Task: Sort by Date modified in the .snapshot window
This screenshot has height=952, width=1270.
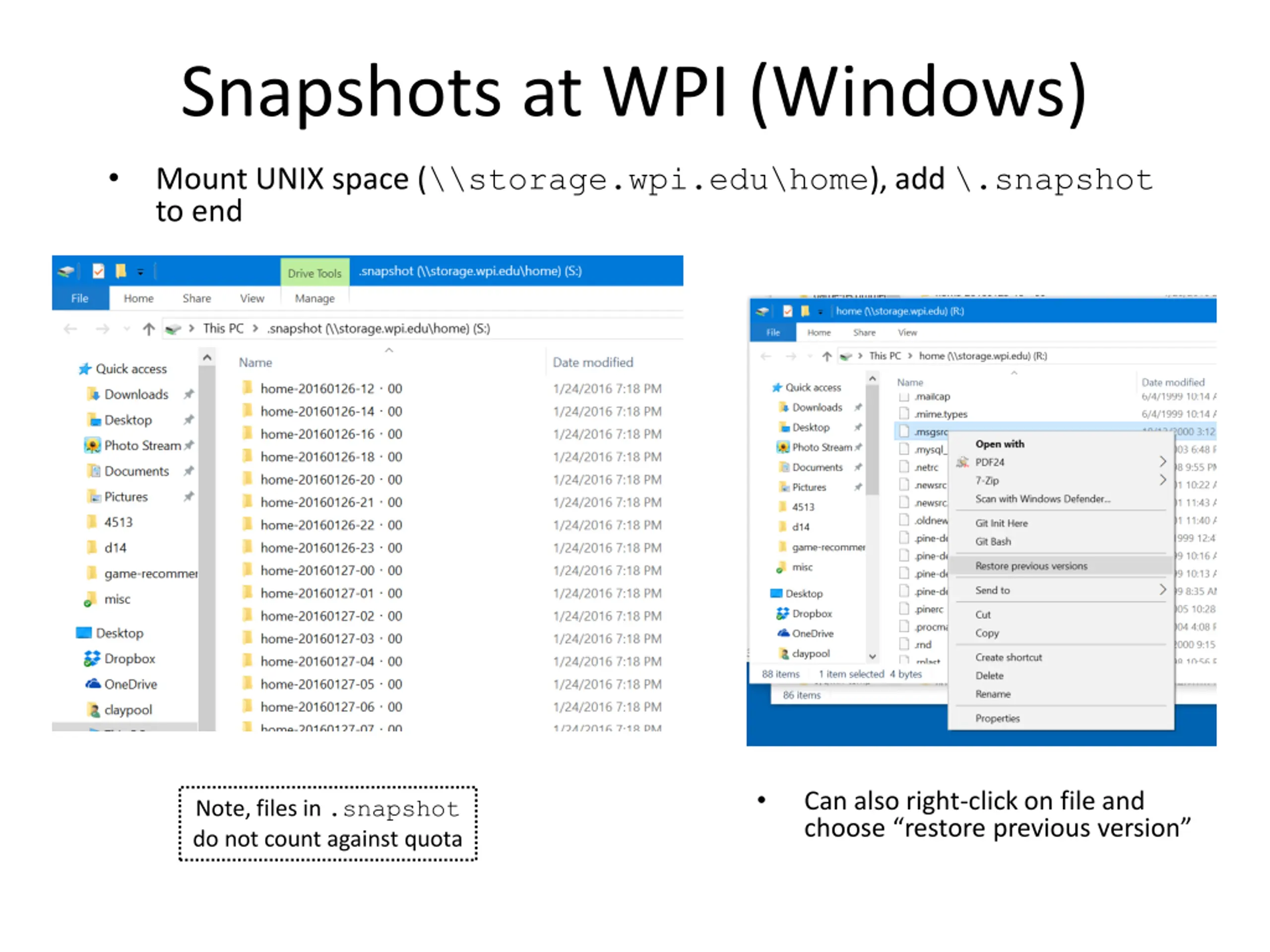Action: [x=593, y=362]
